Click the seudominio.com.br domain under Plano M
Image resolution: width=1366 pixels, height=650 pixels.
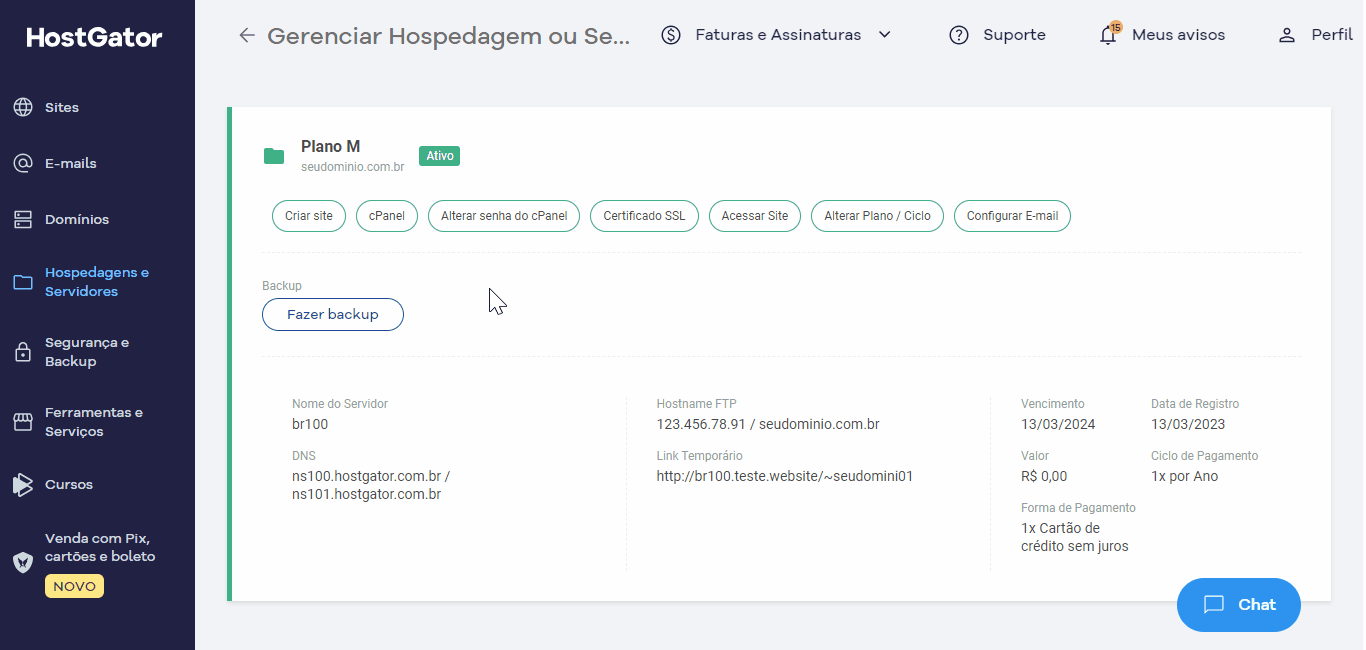click(x=352, y=167)
